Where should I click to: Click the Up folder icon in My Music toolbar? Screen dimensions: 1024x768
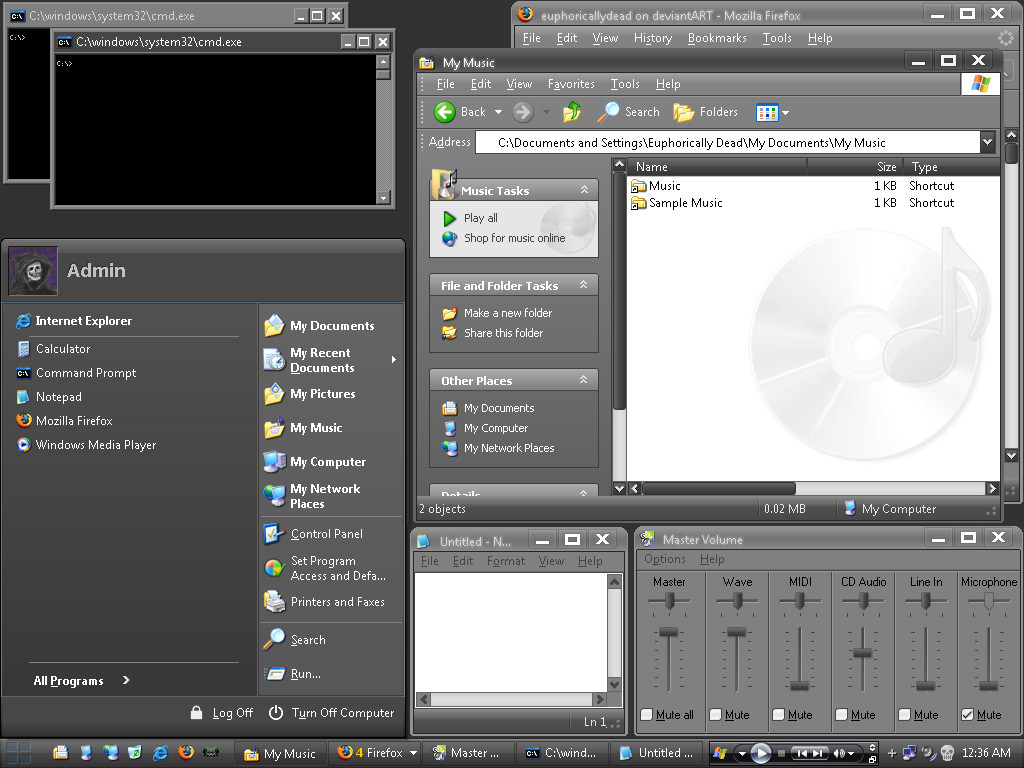point(571,112)
